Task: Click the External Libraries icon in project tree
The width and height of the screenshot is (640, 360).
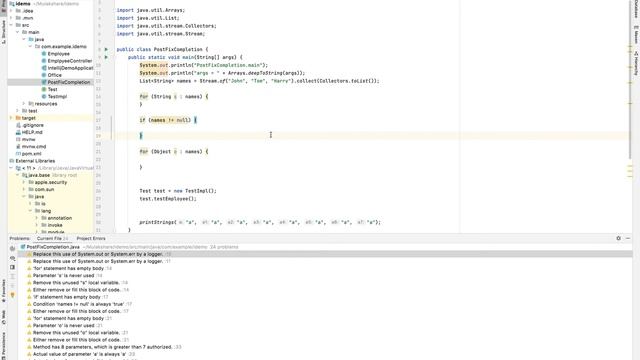Action: [12, 161]
